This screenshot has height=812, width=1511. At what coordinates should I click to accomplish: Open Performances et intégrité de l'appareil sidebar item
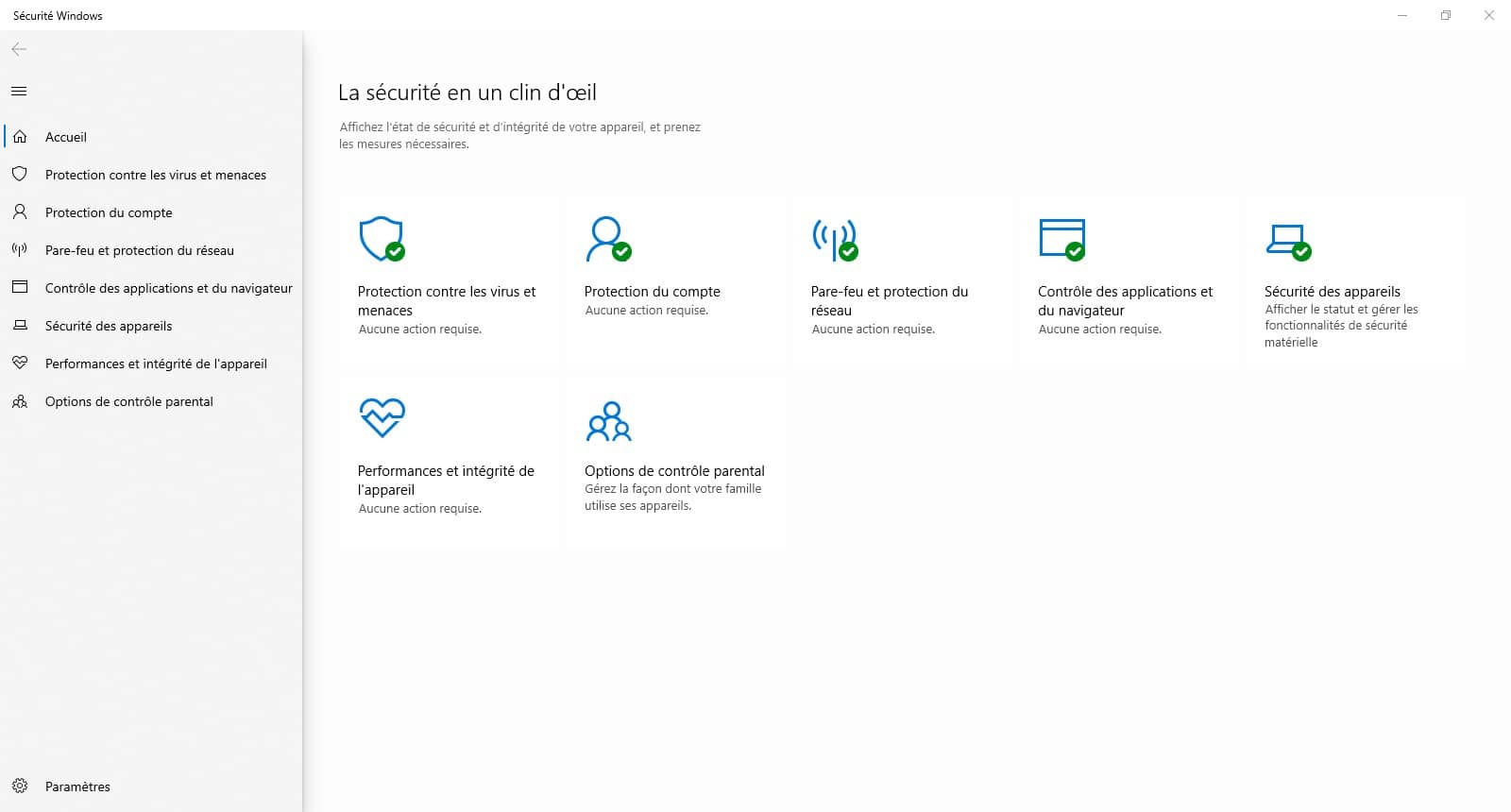(x=151, y=364)
